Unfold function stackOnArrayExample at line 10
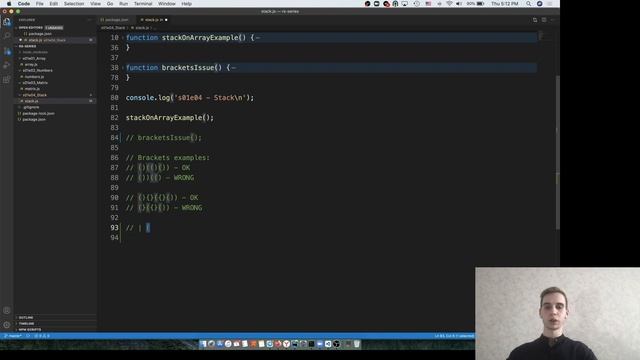The height and width of the screenshot is (360, 640). pos(123,38)
